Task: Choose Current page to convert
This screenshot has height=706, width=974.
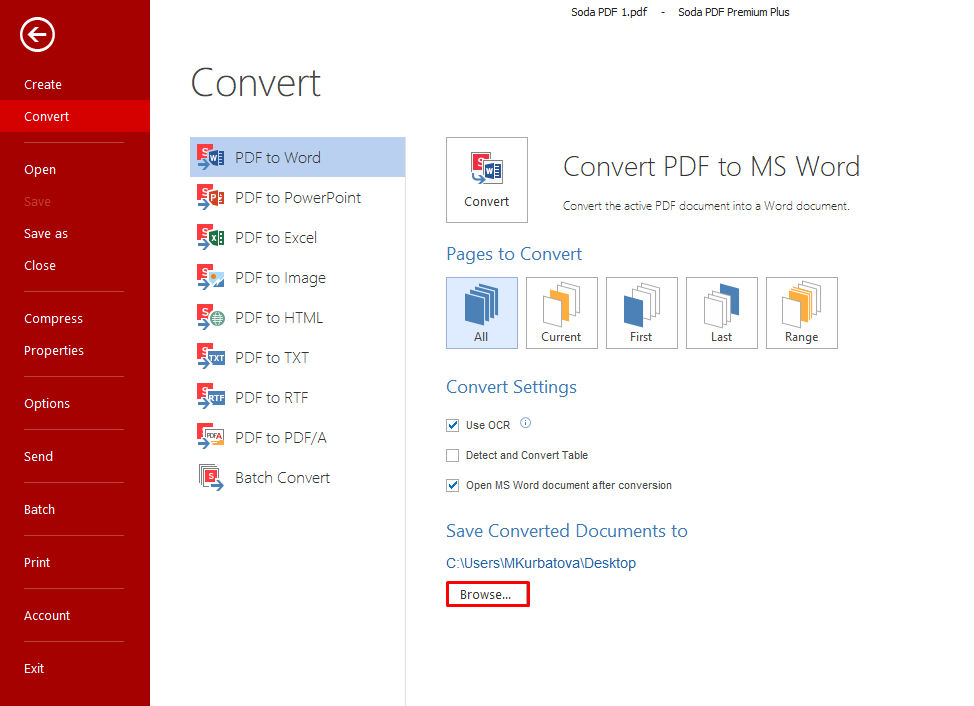Action: click(562, 313)
